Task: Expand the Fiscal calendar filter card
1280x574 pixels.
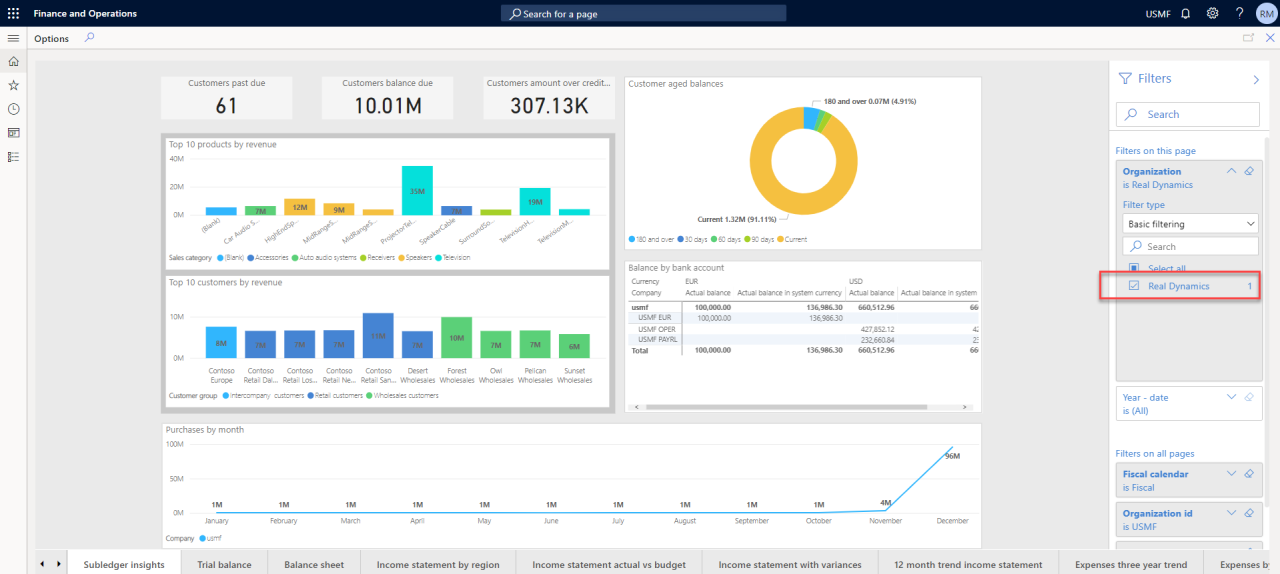Action: (x=1231, y=474)
